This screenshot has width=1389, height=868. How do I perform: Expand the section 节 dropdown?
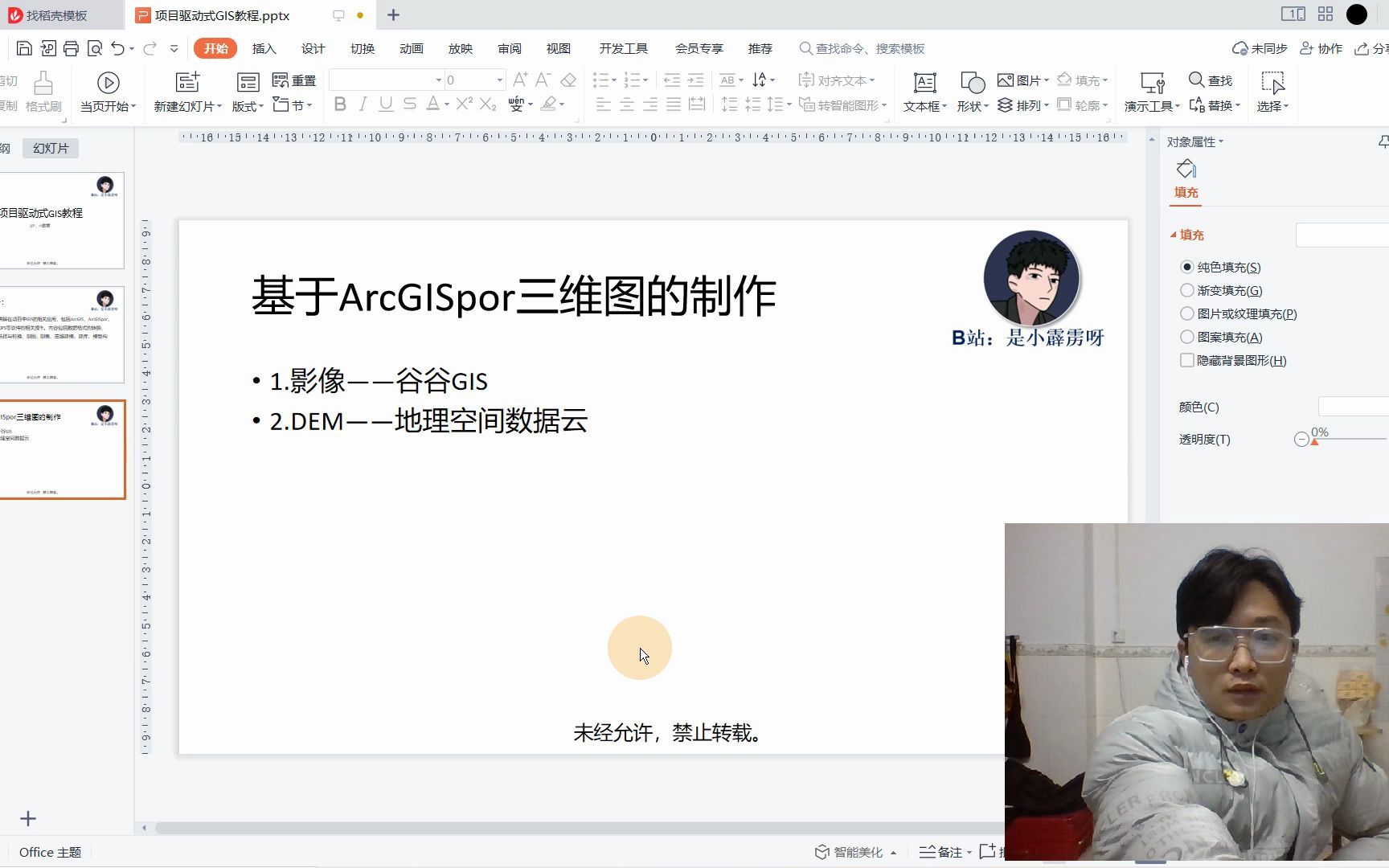coord(293,104)
